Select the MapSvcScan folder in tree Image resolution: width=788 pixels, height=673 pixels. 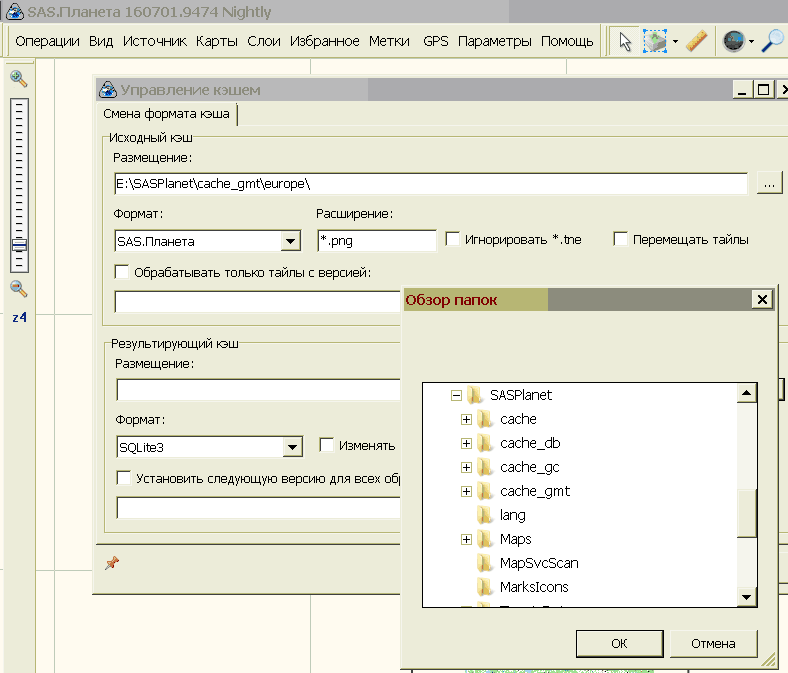[538, 563]
